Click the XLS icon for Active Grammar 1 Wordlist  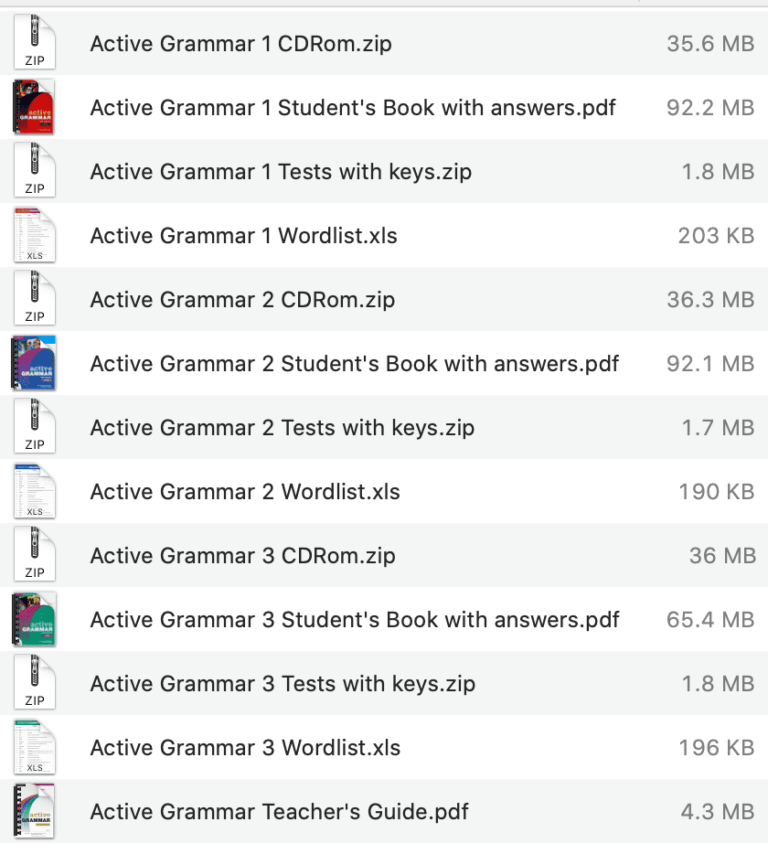(x=34, y=235)
